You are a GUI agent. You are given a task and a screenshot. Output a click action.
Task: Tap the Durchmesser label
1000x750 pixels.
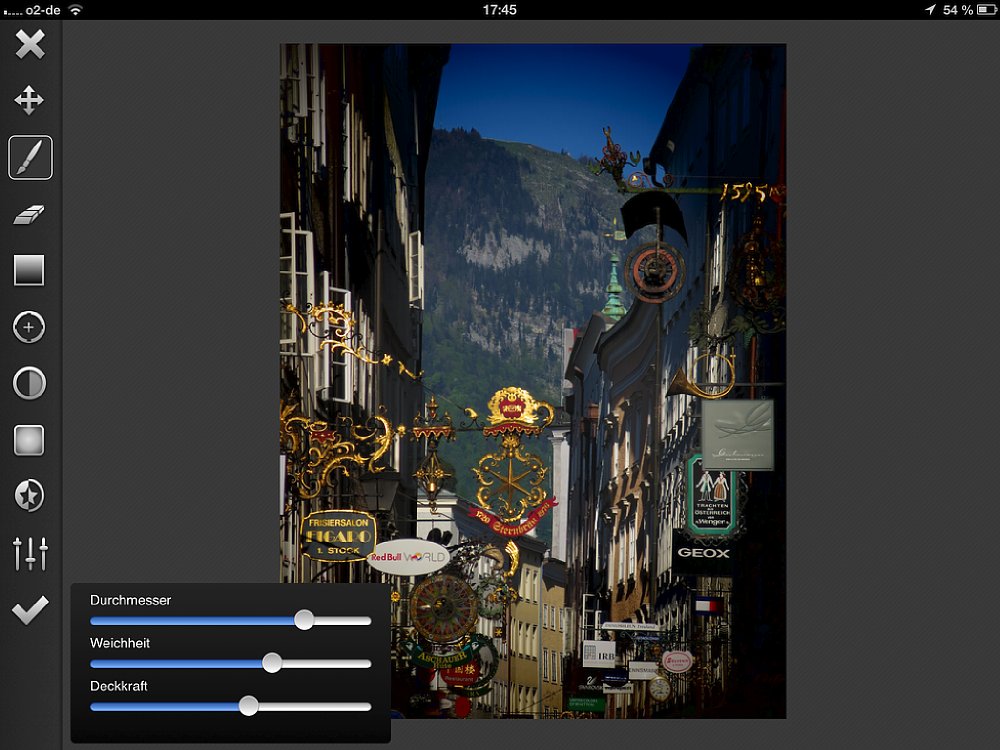(x=131, y=600)
